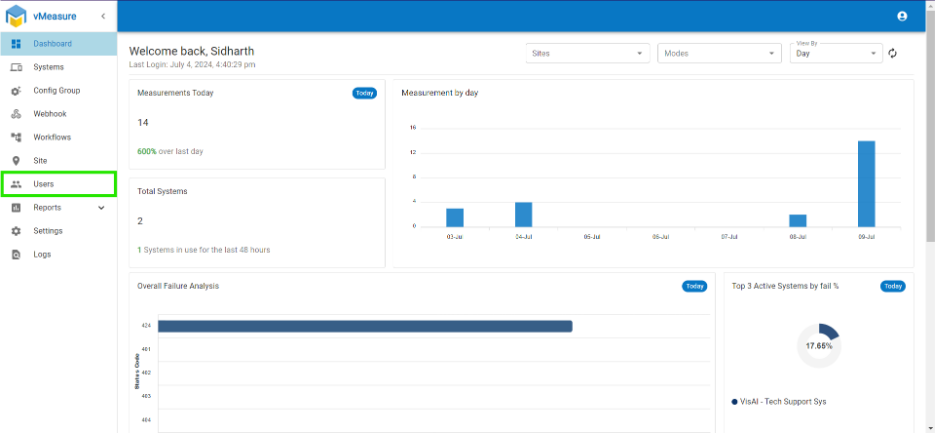The image size is (936, 433).
Task: Click the vMeasure logo
Action: click(x=16, y=16)
